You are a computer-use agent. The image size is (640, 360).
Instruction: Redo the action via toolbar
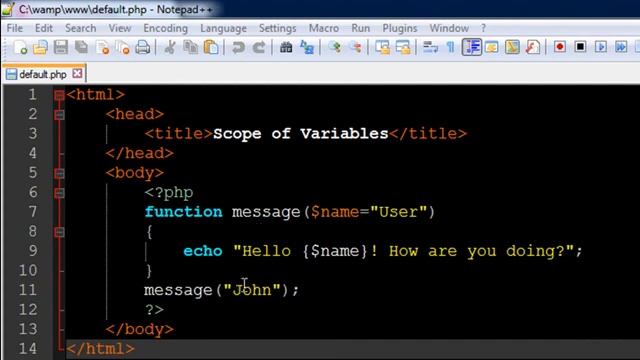[x=259, y=47]
